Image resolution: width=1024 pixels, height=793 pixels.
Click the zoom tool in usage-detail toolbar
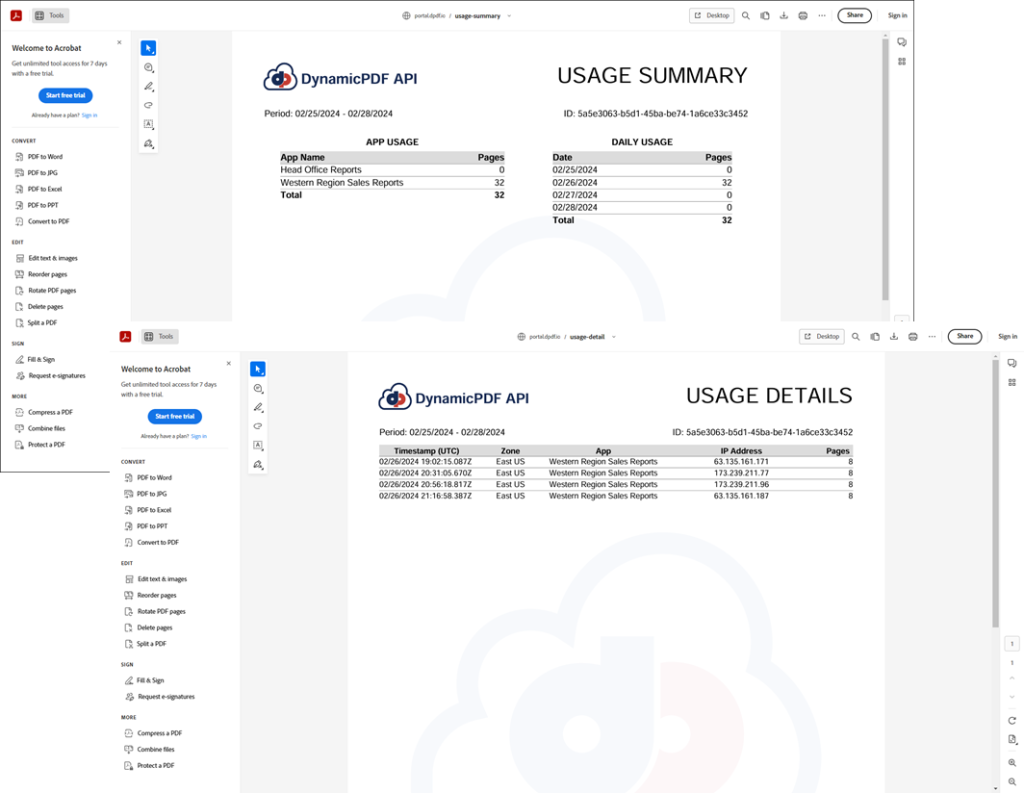point(258,389)
